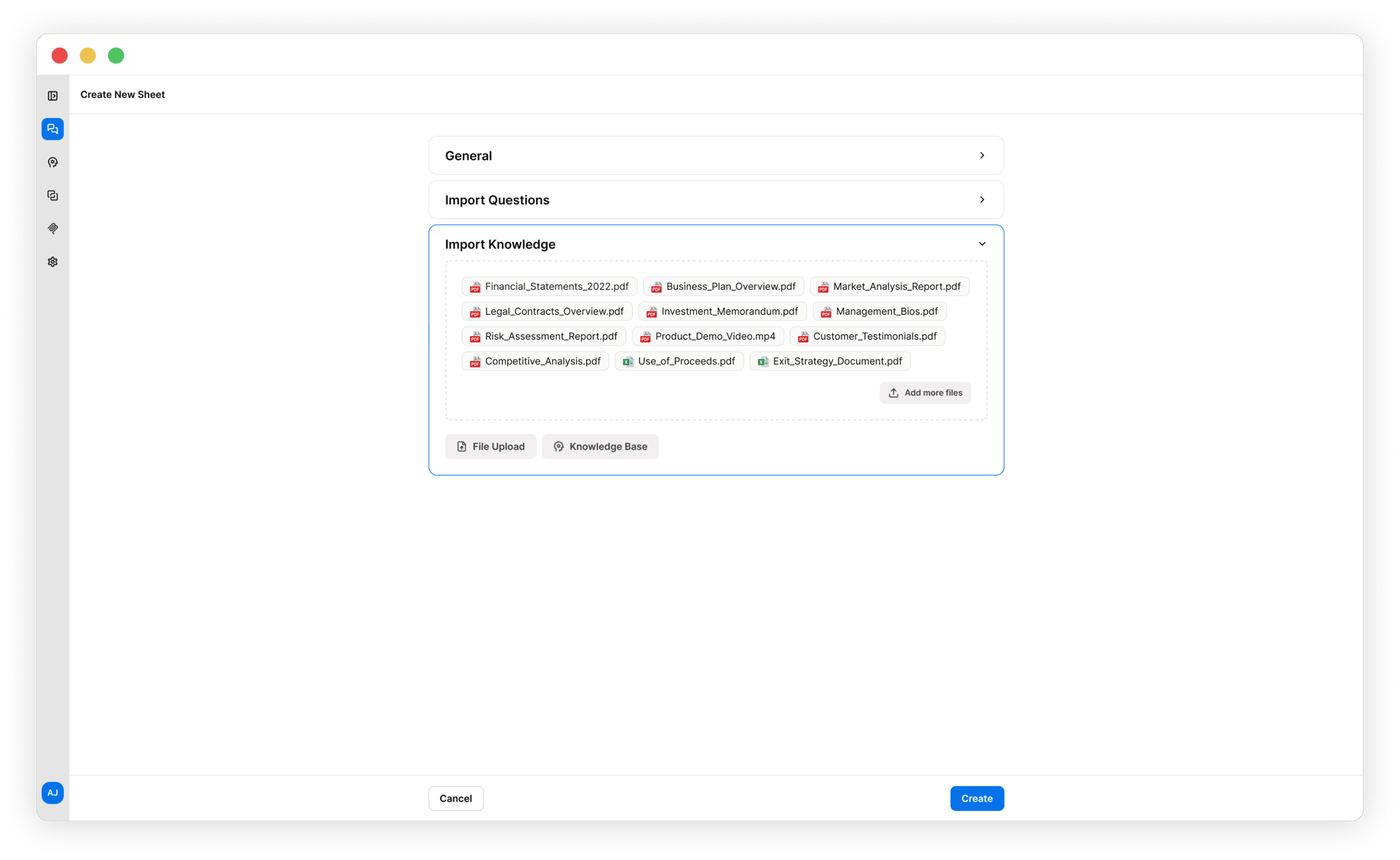Toggle the sidebar panel icon
The width and height of the screenshot is (1400, 860).
52,96
